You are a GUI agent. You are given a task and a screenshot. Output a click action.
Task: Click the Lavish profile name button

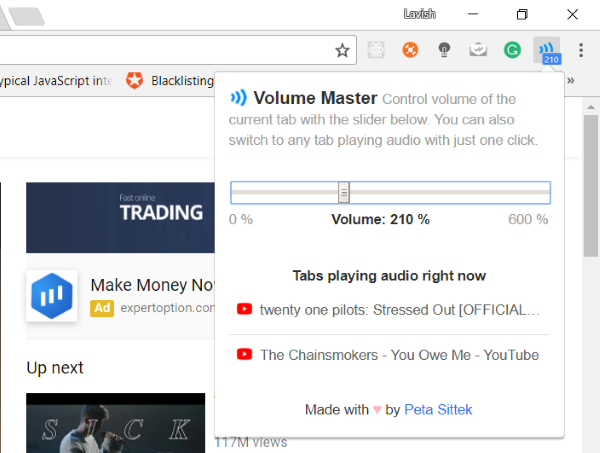click(x=420, y=14)
